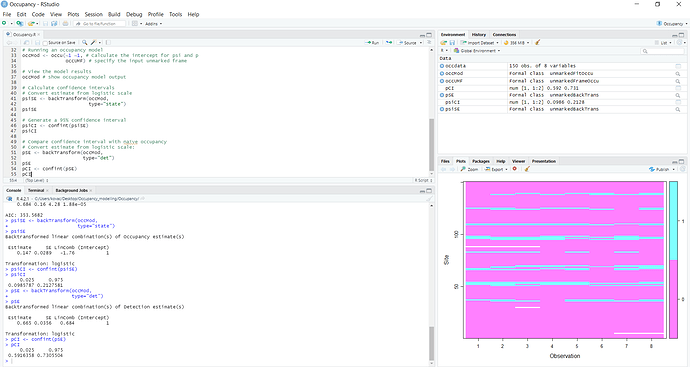Viewport: 690px width, 367px height.
Task: Click the Open File folder icon
Action: pos(30,23)
